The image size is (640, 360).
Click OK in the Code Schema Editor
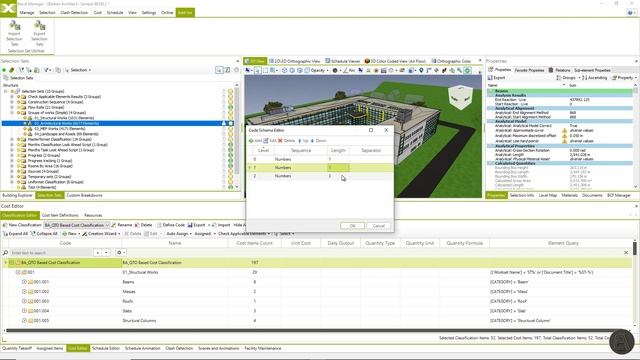(352, 226)
